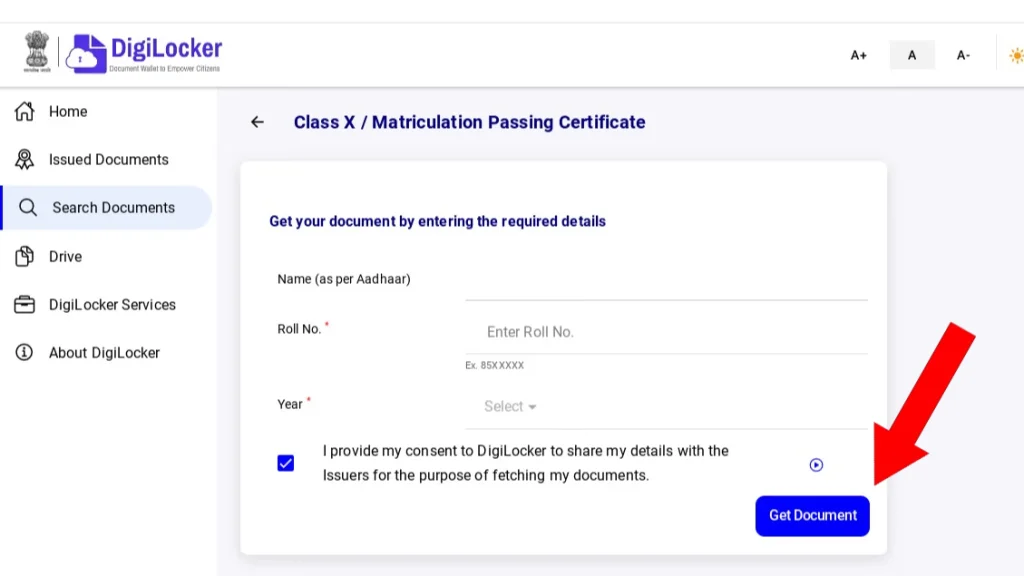Play the consent audio icon

pyautogui.click(x=816, y=464)
